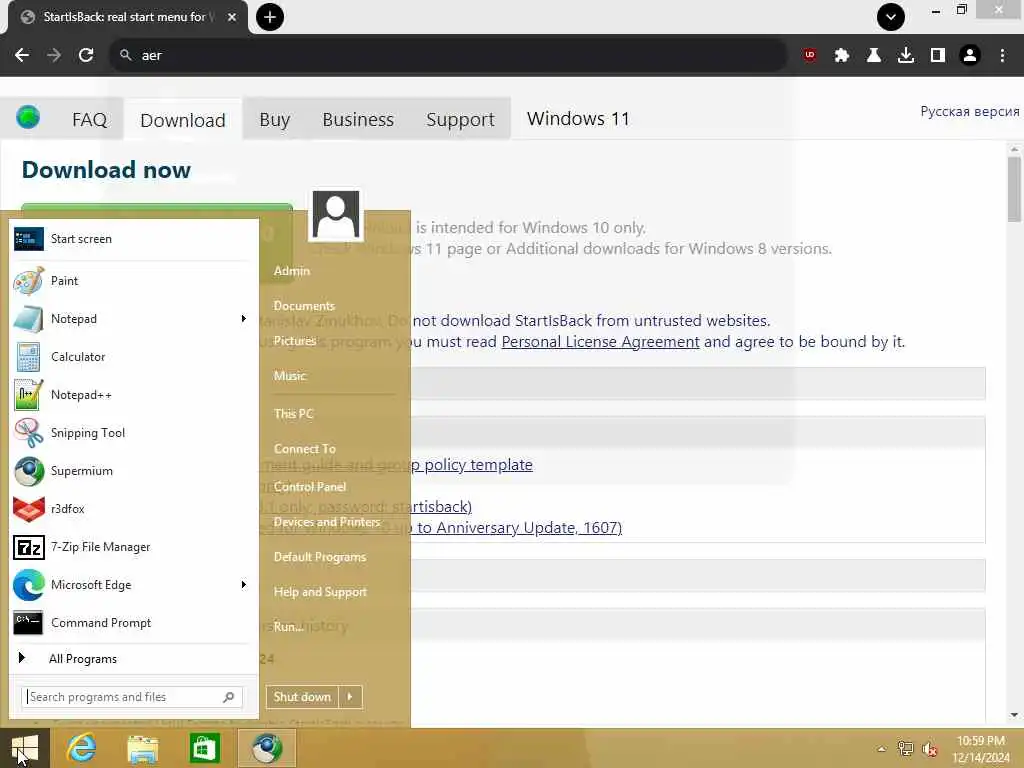The width and height of the screenshot is (1024, 768).
Task: Show hidden tray icons
Action: point(882,749)
